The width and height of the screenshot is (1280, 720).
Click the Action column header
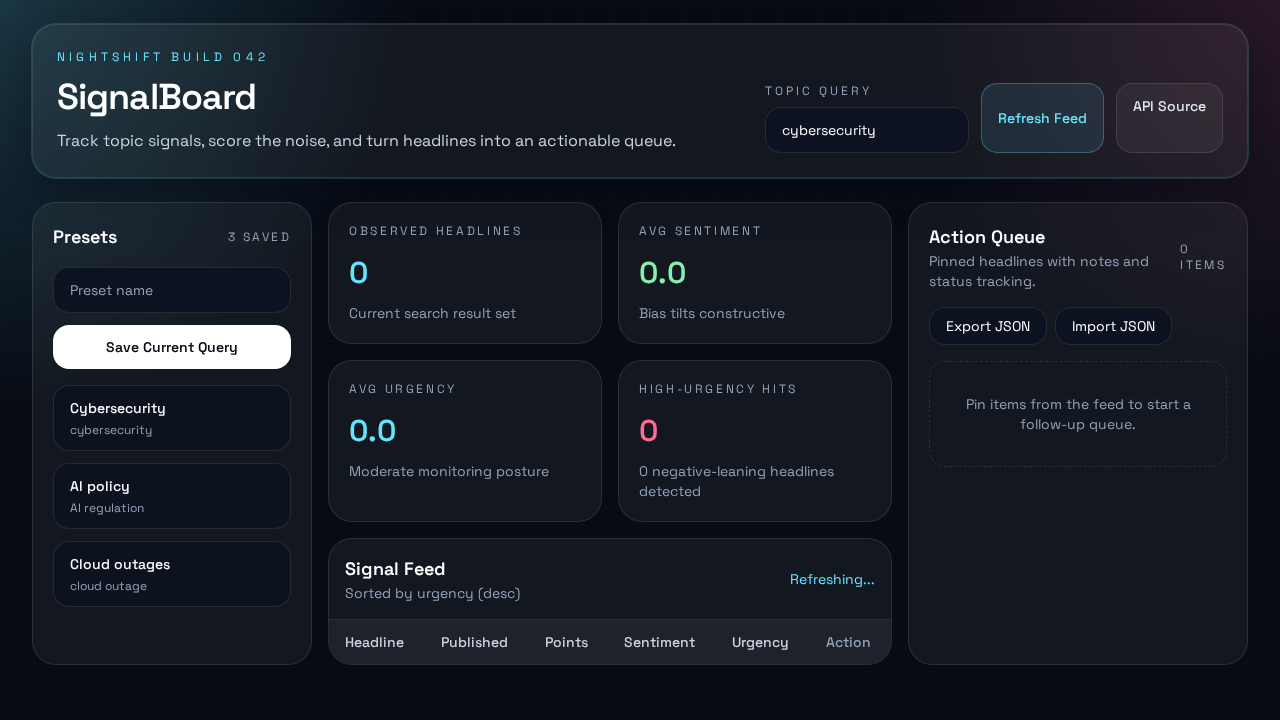click(x=847, y=642)
